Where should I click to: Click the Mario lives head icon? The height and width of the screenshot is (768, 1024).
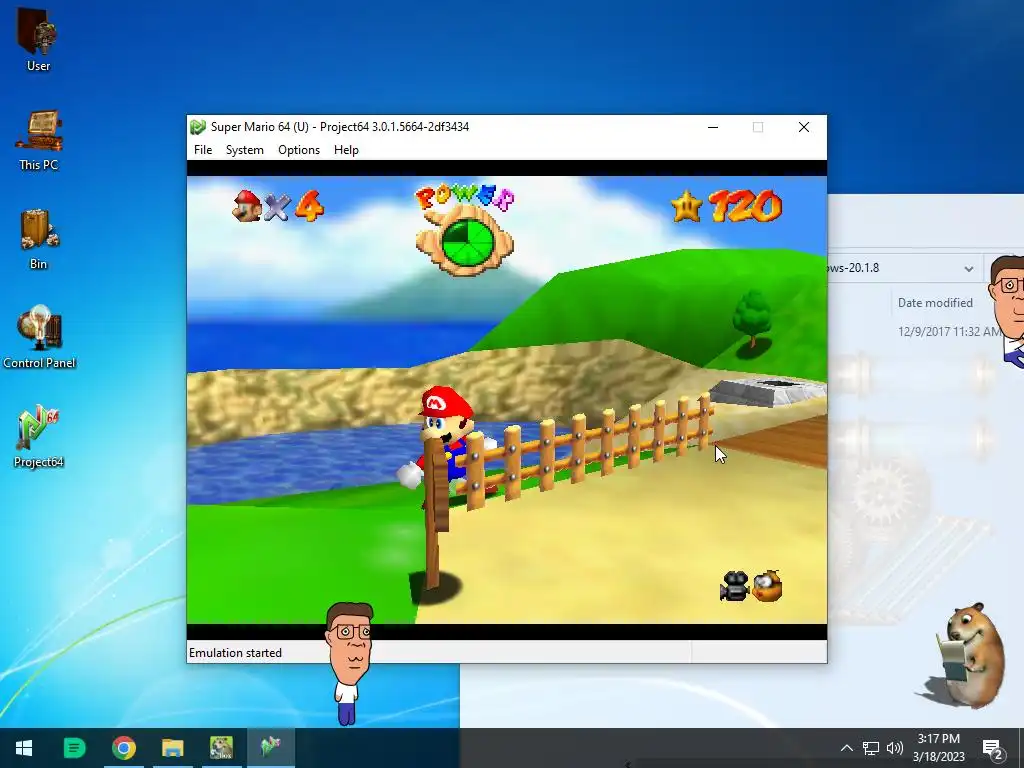coord(247,206)
